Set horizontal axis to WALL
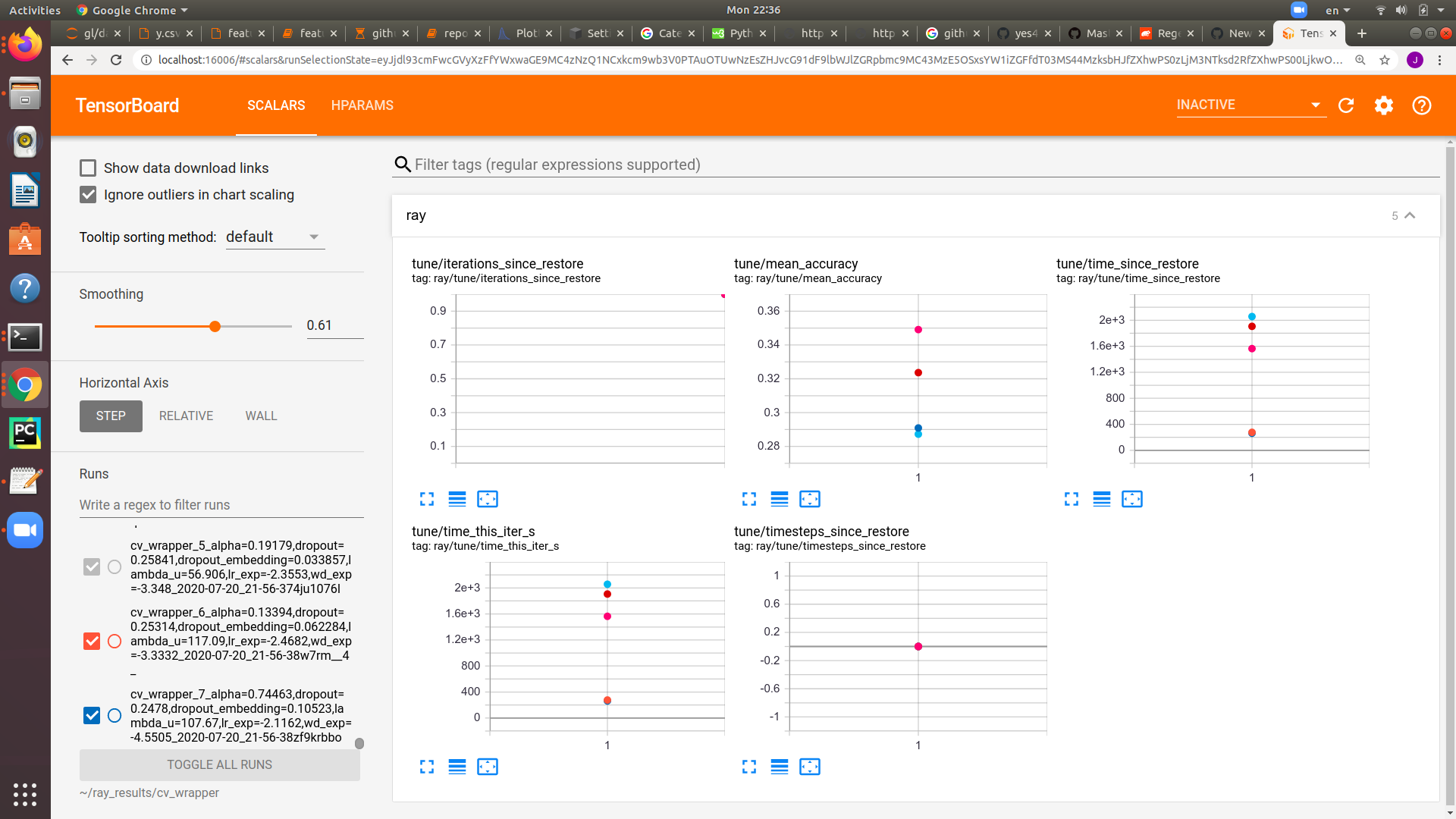Image resolution: width=1456 pixels, height=819 pixels. pos(261,416)
